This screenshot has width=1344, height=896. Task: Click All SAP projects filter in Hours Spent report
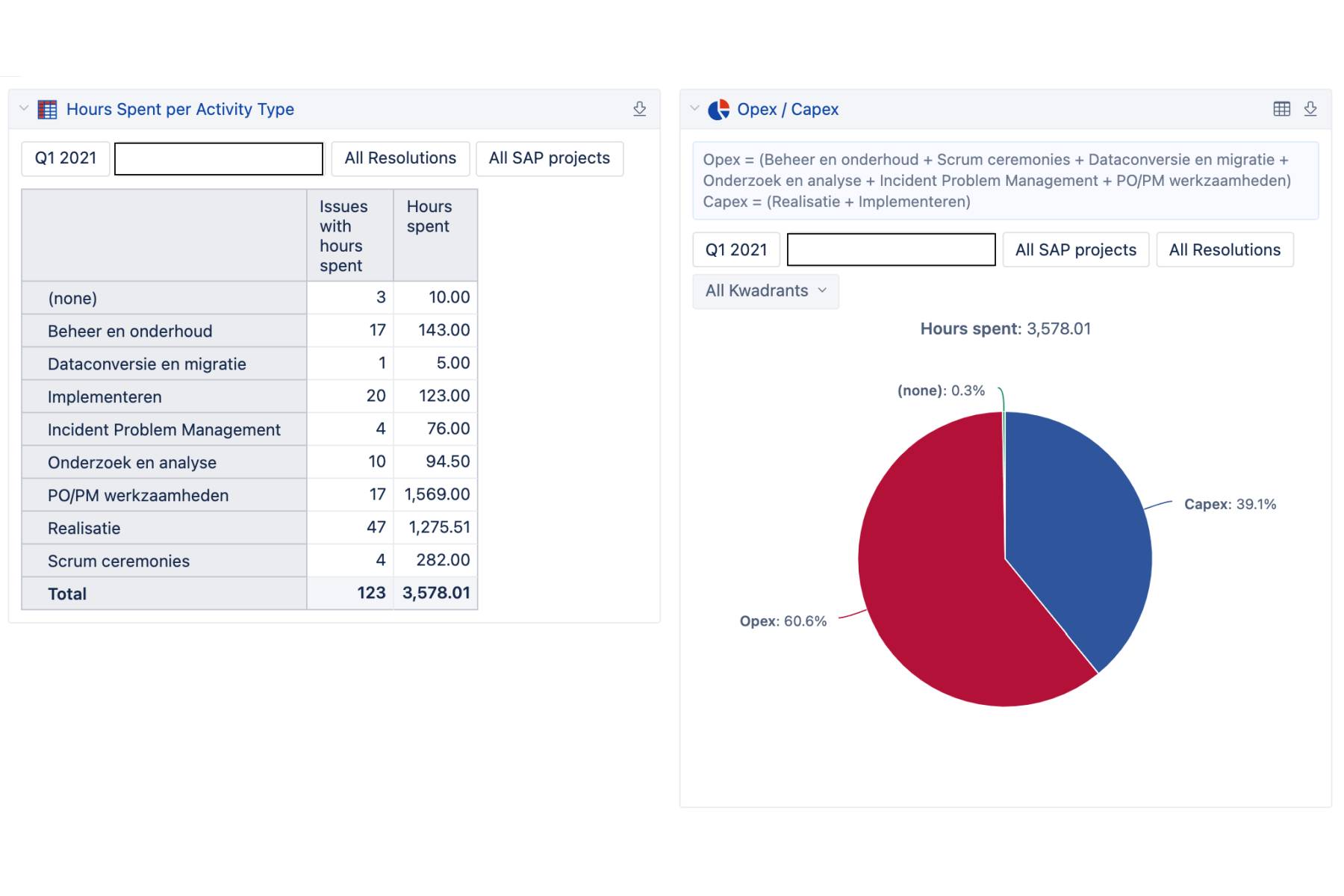coord(549,158)
